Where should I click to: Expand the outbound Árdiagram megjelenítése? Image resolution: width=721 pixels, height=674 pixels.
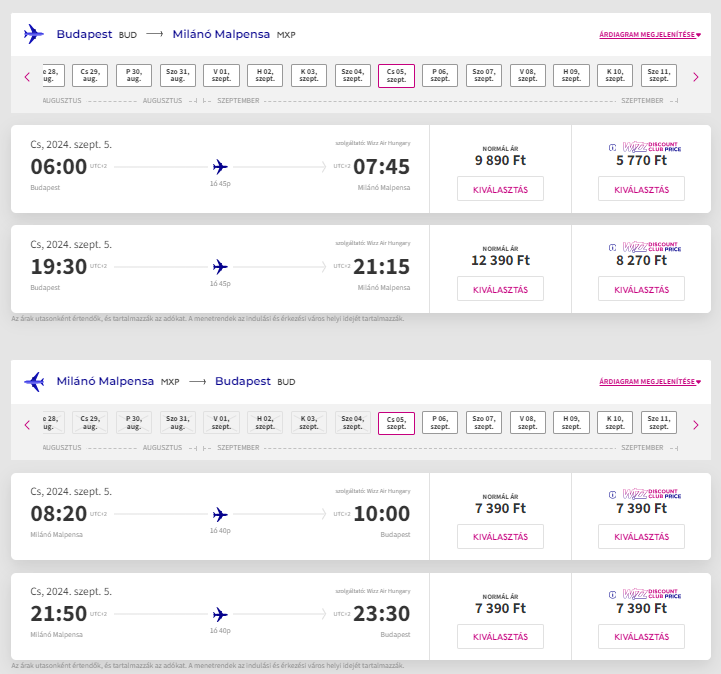[x=650, y=34]
